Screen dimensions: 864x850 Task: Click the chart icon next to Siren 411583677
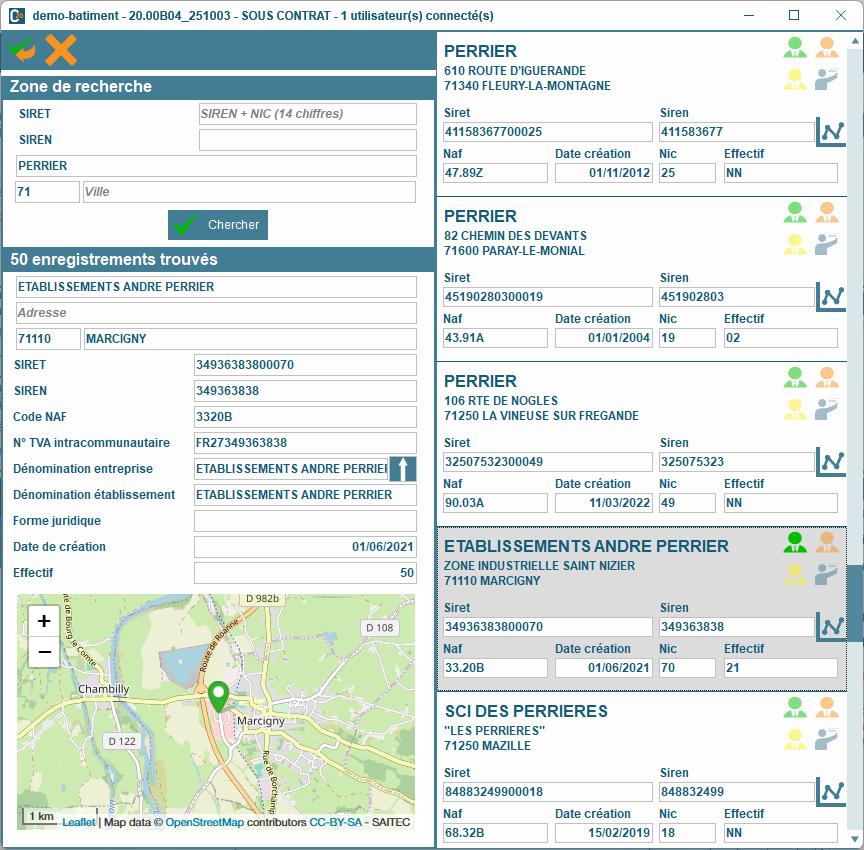(831, 131)
